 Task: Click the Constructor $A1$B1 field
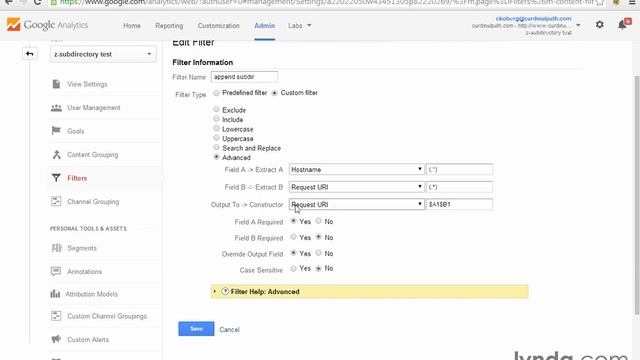coord(459,204)
